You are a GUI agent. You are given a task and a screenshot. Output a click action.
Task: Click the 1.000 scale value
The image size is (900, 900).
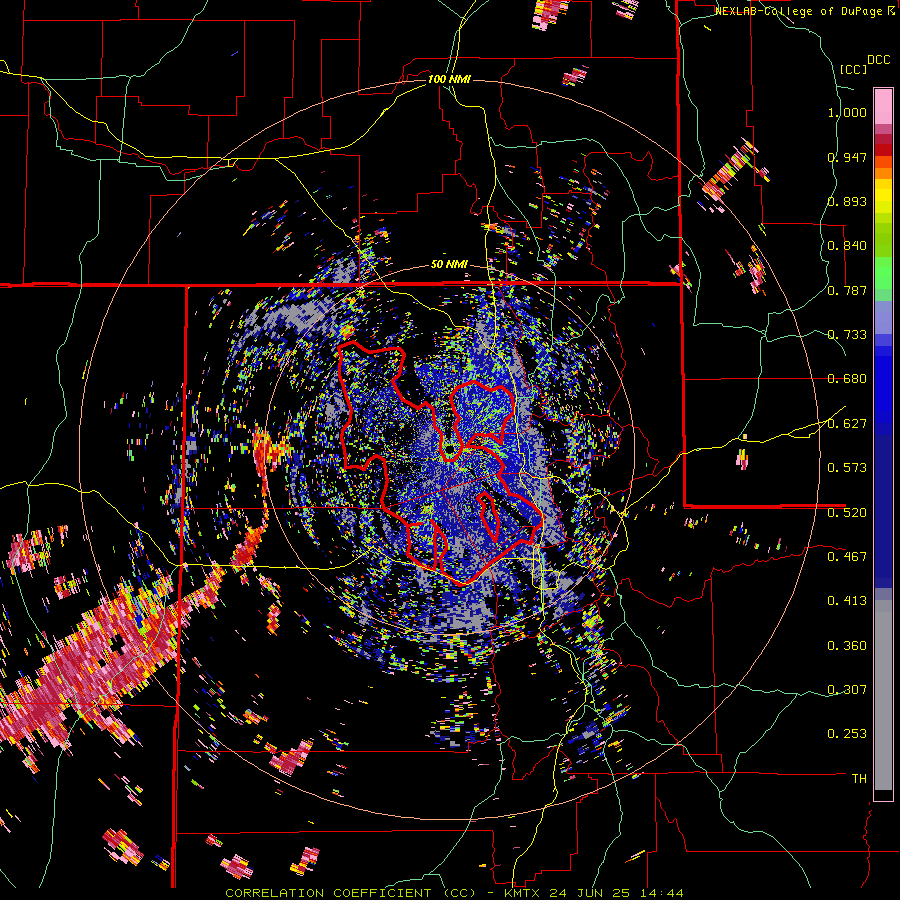click(x=847, y=112)
